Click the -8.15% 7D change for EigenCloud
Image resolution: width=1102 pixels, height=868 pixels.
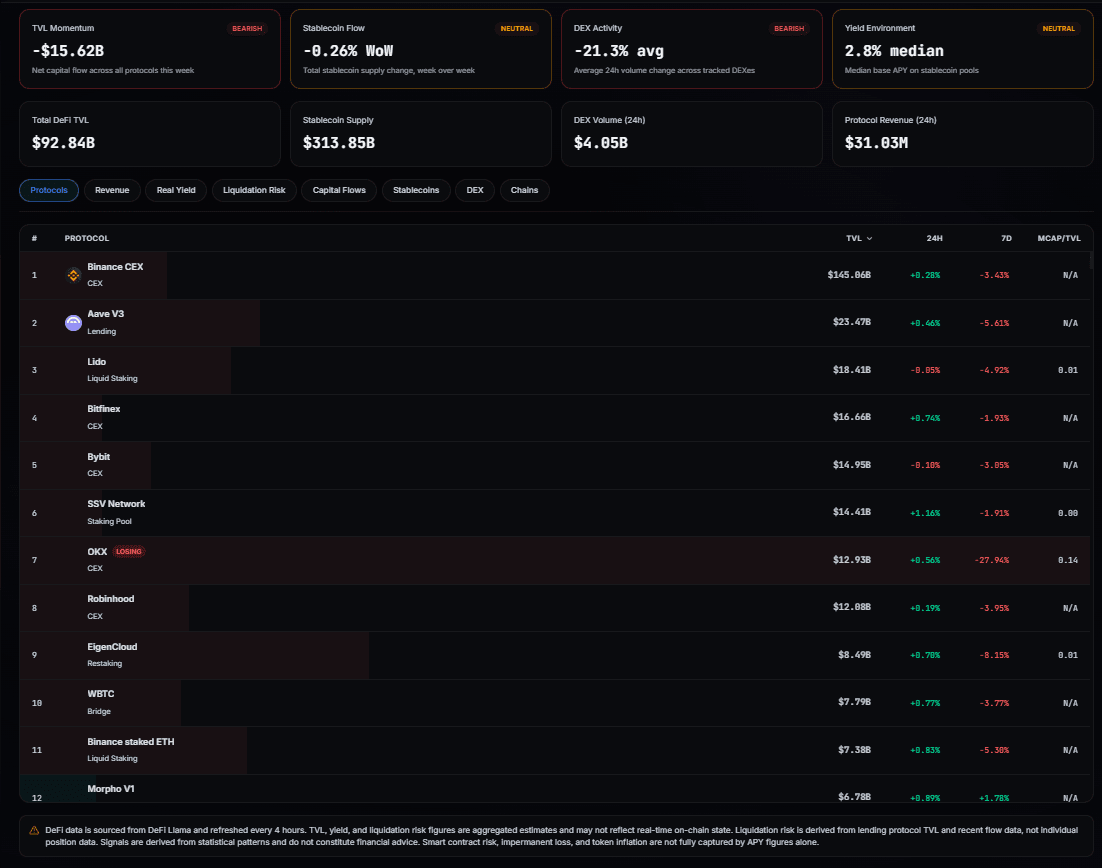tap(994, 655)
